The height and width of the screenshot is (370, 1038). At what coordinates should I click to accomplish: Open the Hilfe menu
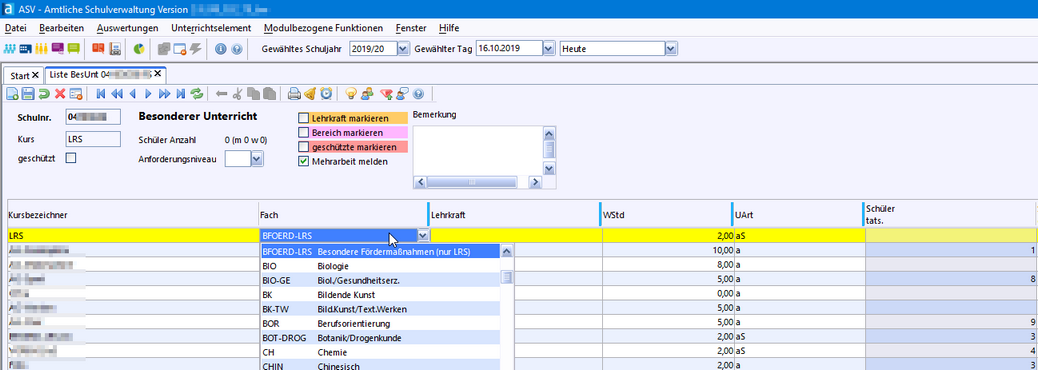(x=449, y=28)
